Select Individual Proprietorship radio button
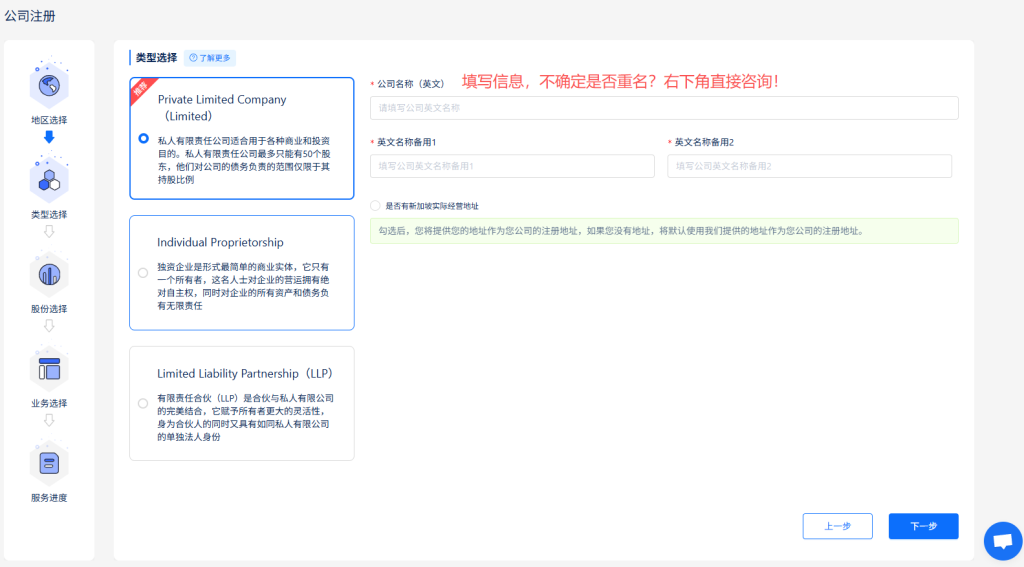Screen dimensions: 1024x567 [x=143, y=273]
